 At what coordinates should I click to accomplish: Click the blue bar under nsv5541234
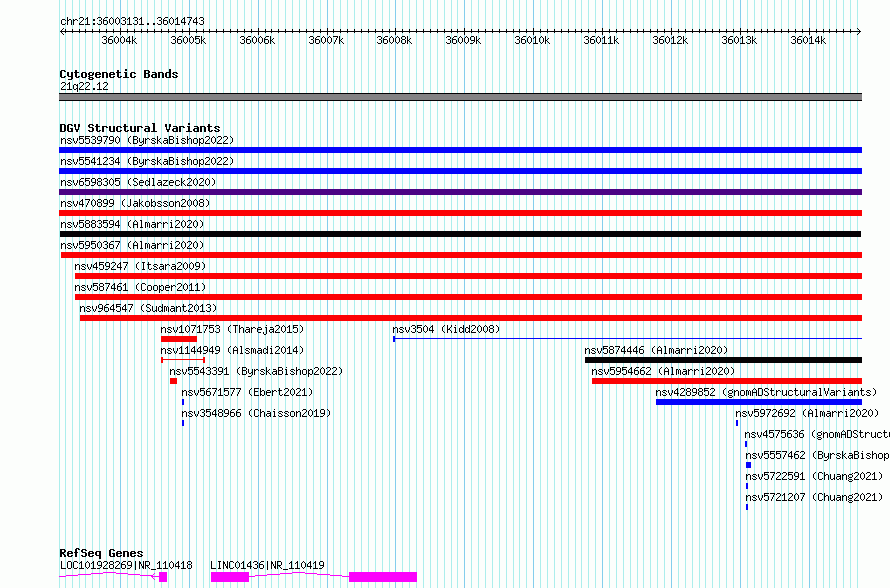tap(460, 171)
